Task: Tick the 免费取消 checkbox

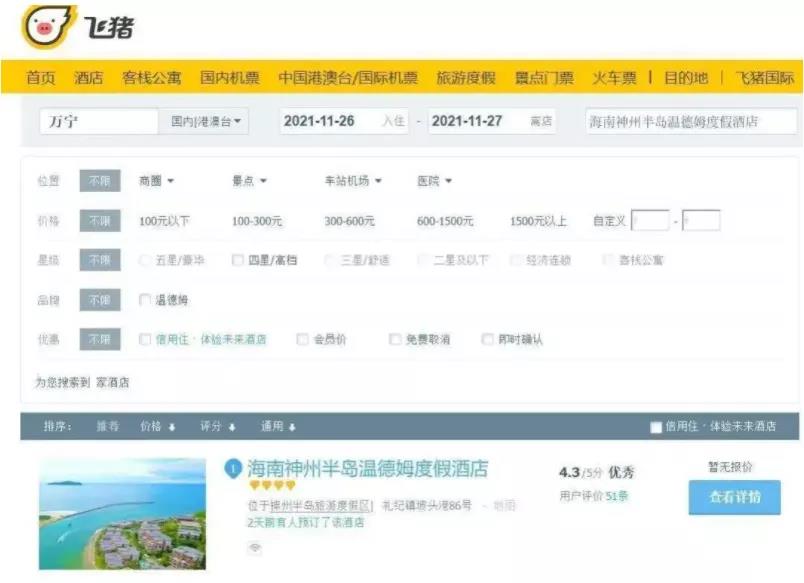Action: point(395,339)
